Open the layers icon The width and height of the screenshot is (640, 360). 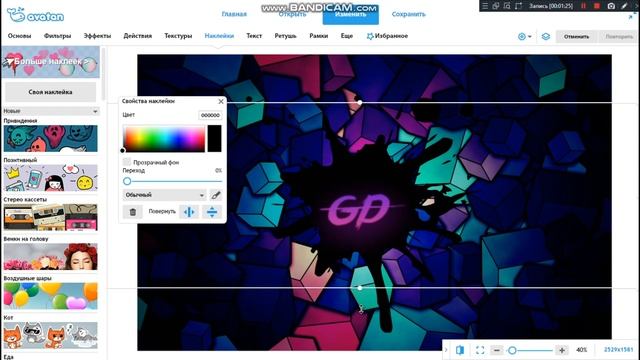[546, 36]
